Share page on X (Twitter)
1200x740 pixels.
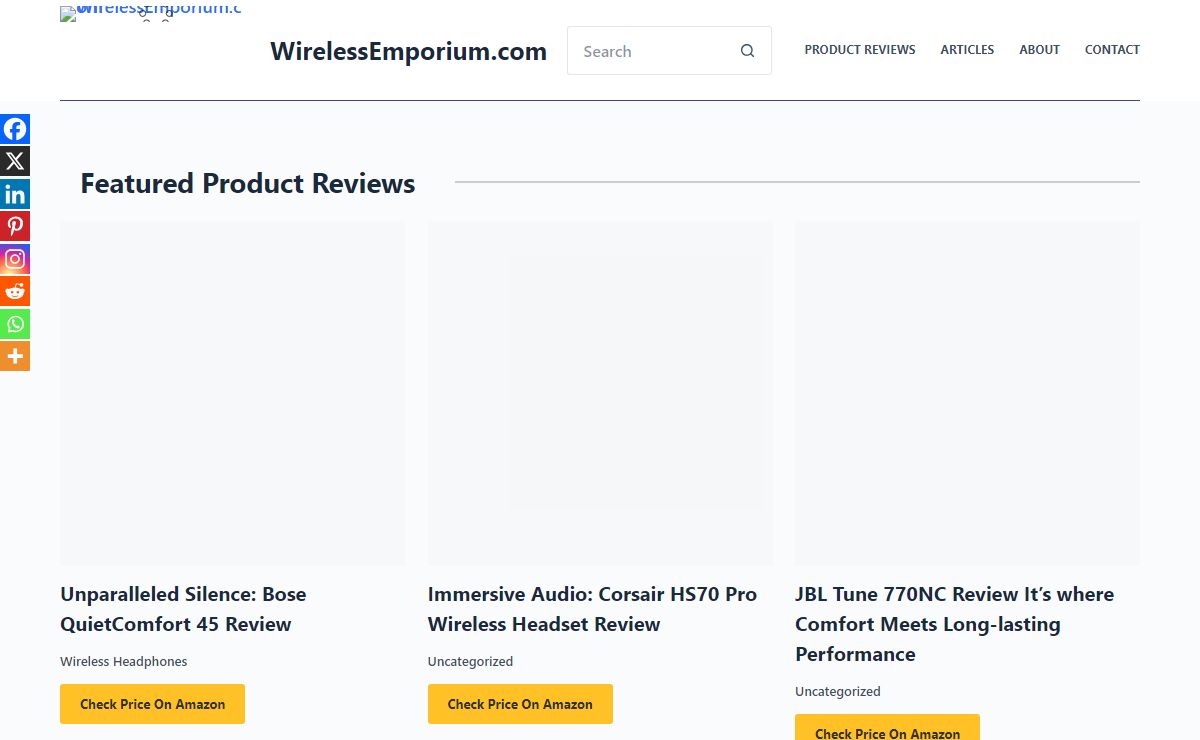(x=15, y=161)
